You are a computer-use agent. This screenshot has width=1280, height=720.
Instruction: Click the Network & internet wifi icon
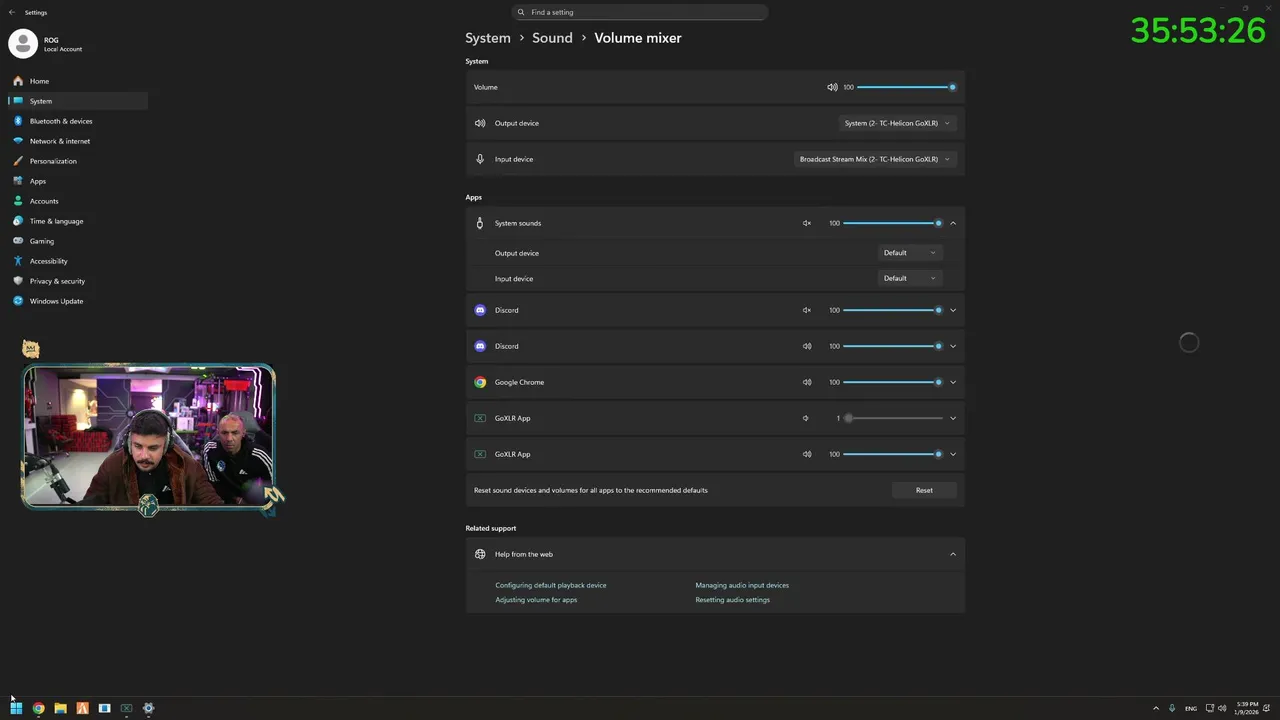point(18,141)
